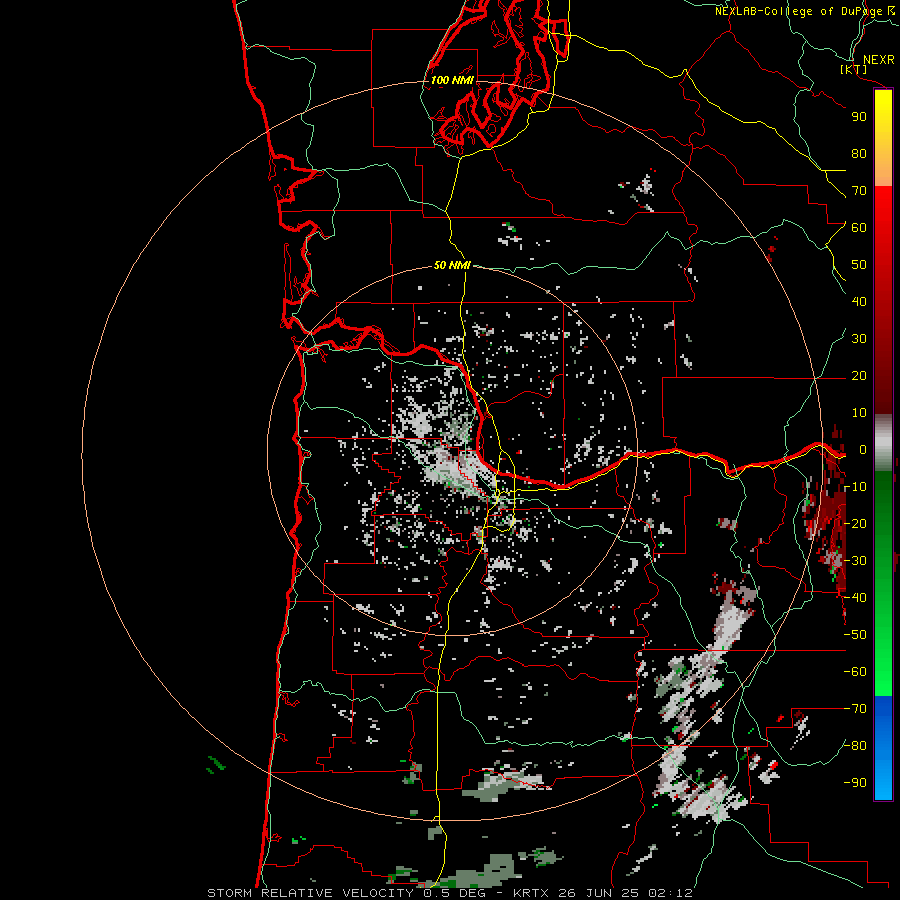Click the NEXR label above the color bar

coord(878,60)
